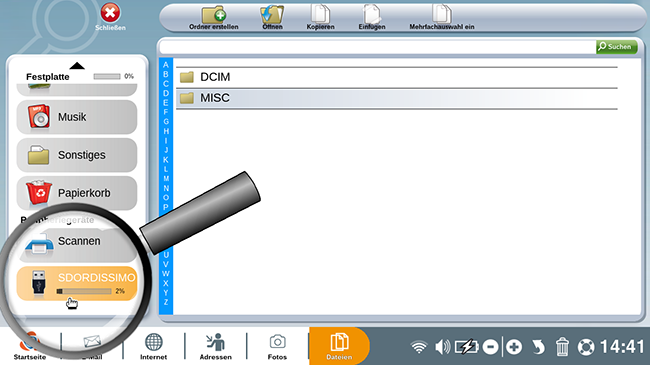Select the SDORDISSIMO USB device
The image size is (650, 365).
click(77, 283)
